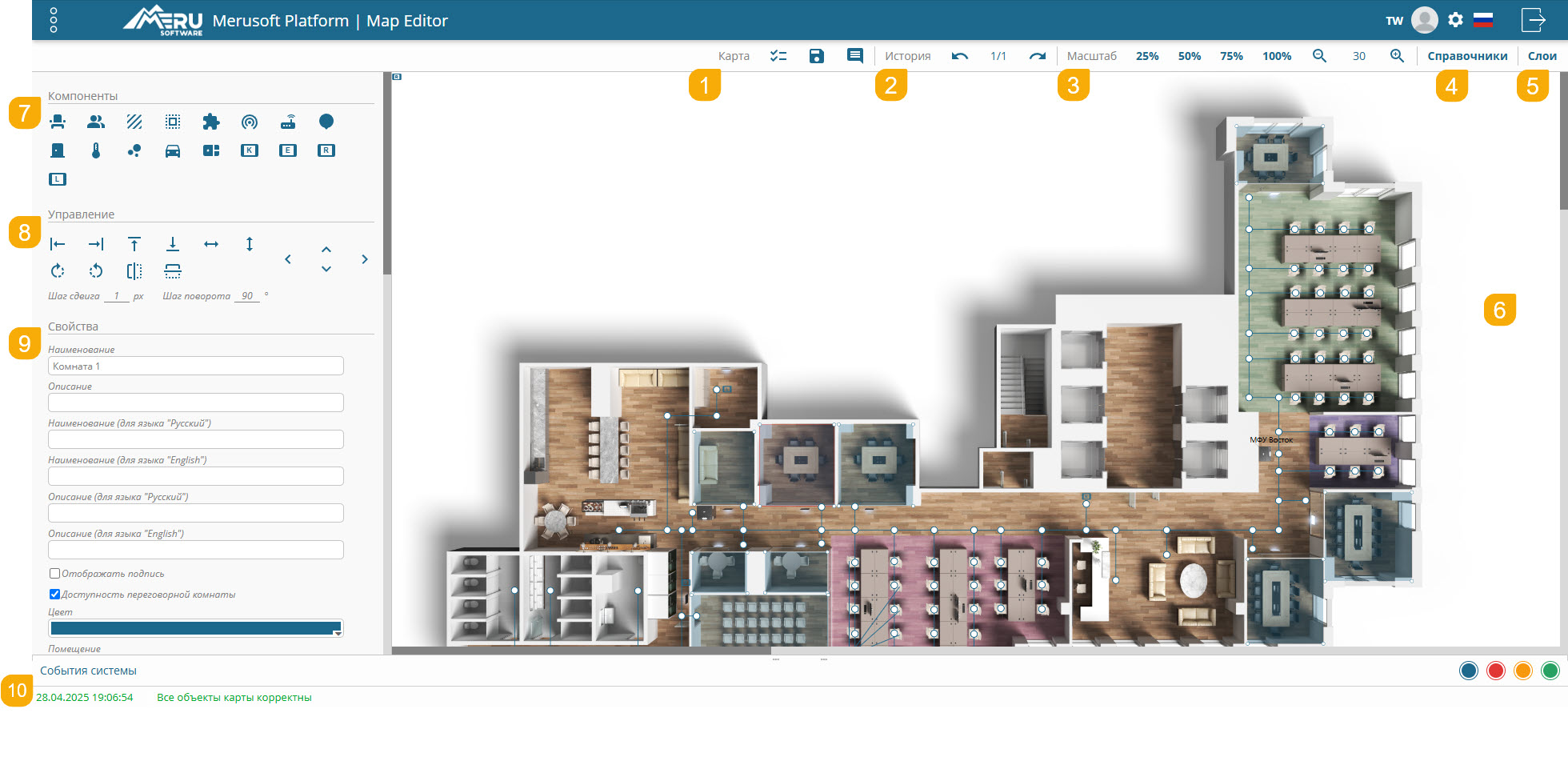Screen dimensions: 1568x765
Task: Enable the 'Отображать подпись' checkbox
Action: [x=54, y=574]
